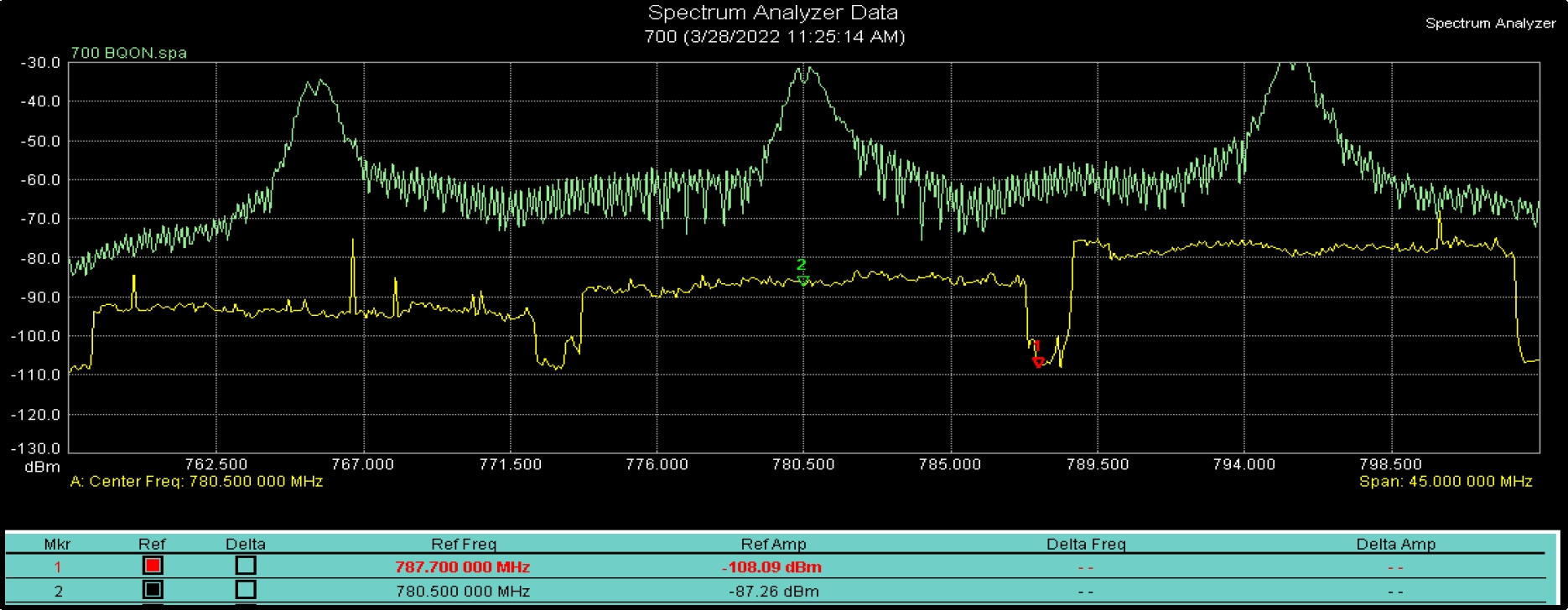Enable Delta checkbox for marker 1
1568x610 pixels.
pyautogui.click(x=245, y=566)
